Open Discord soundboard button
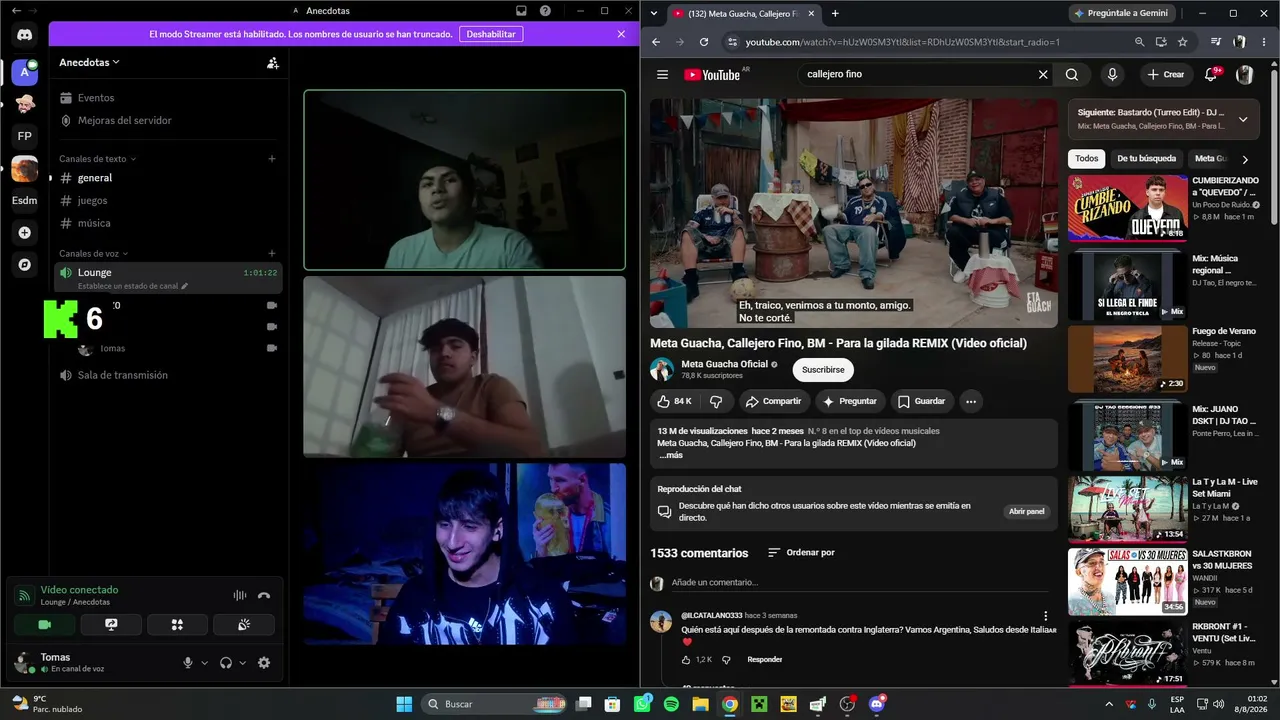 [243, 625]
